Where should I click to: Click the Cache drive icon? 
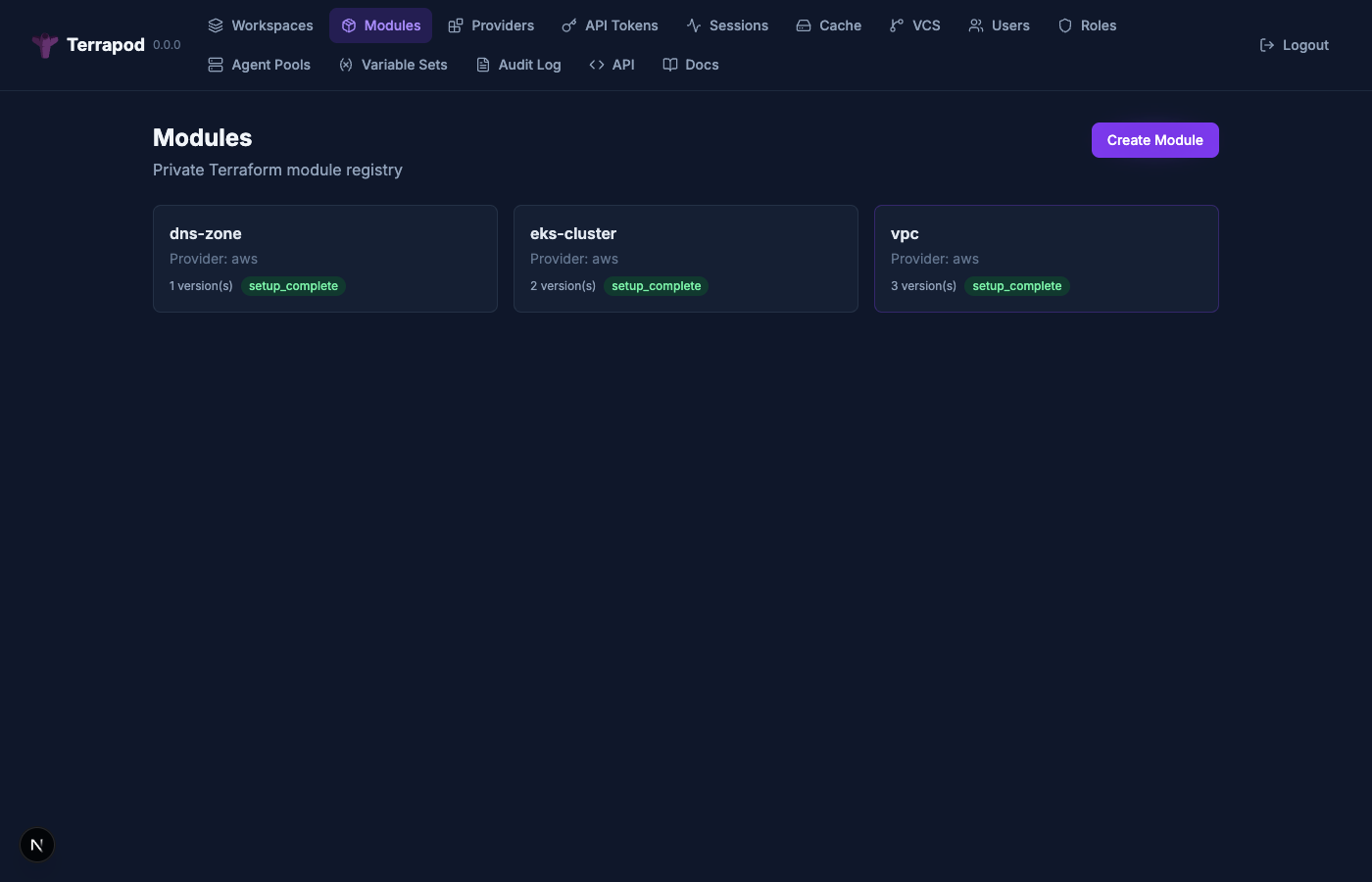804,25
